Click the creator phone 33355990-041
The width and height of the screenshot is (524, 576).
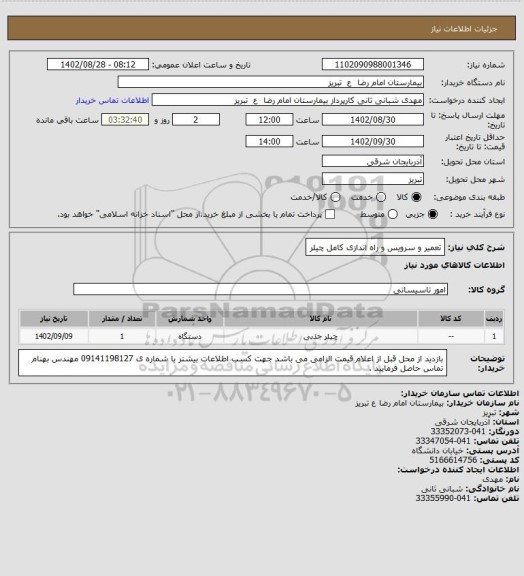click(443, 498)
